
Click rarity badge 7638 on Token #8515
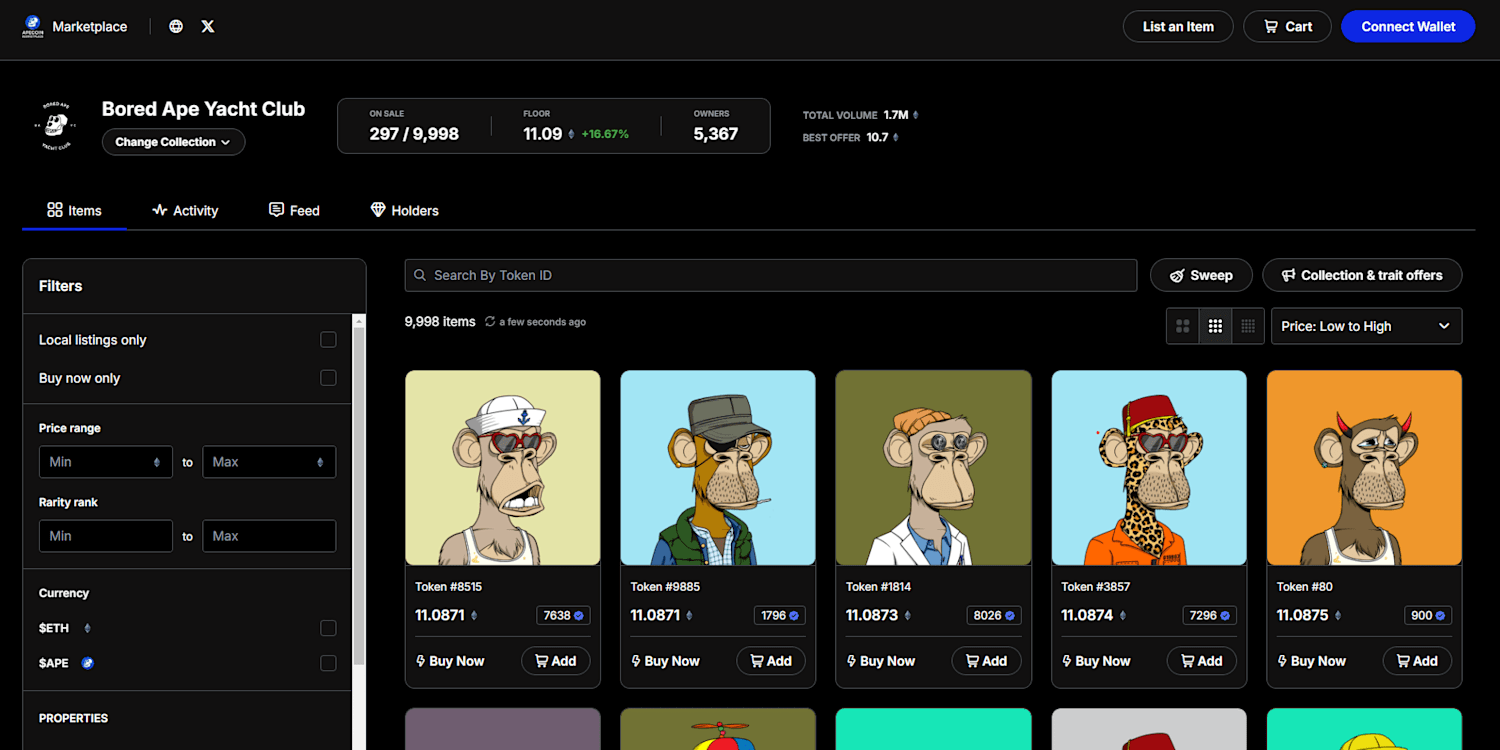(564, 616)
